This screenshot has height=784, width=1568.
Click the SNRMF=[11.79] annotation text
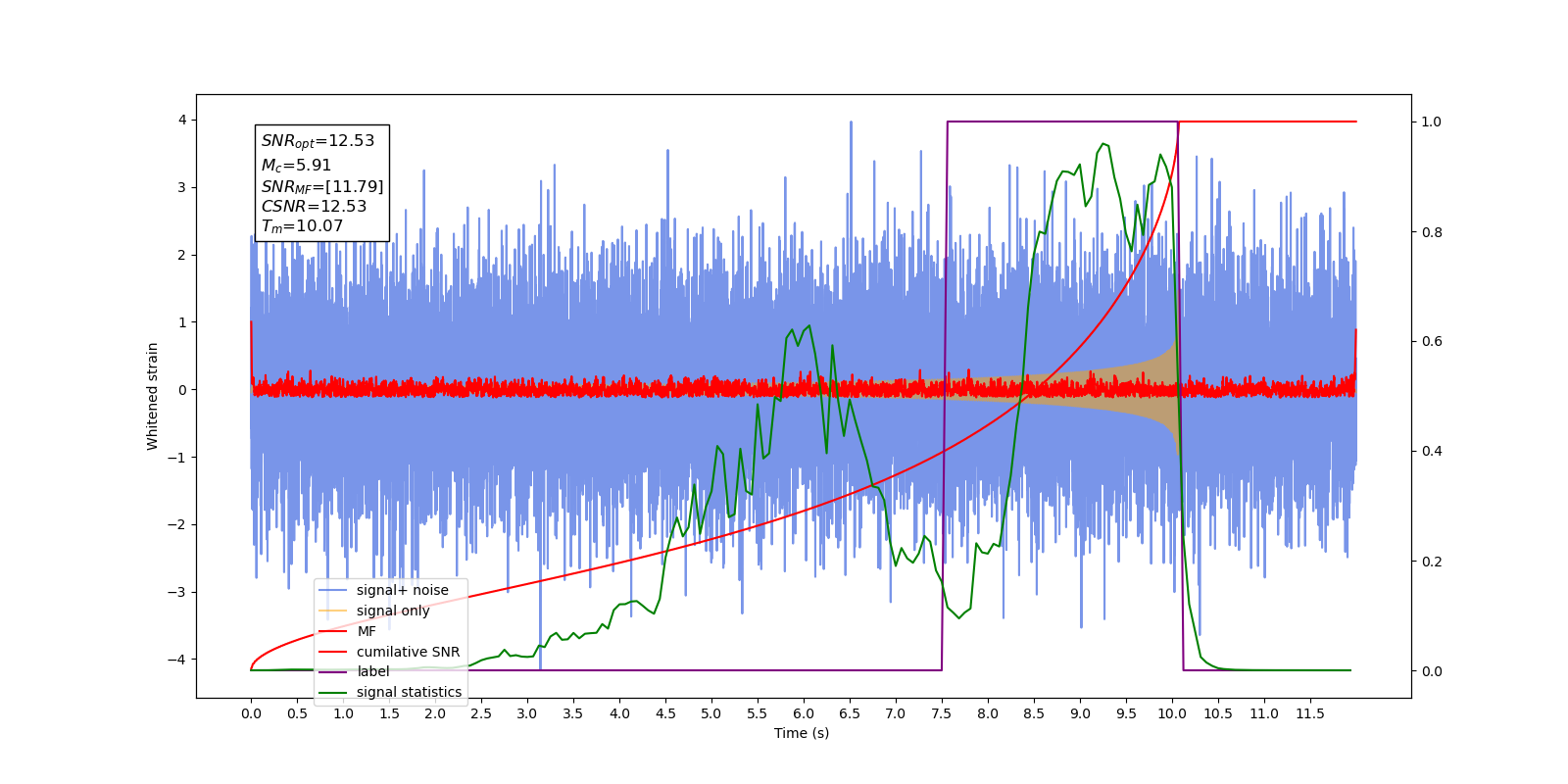[322, 186]
